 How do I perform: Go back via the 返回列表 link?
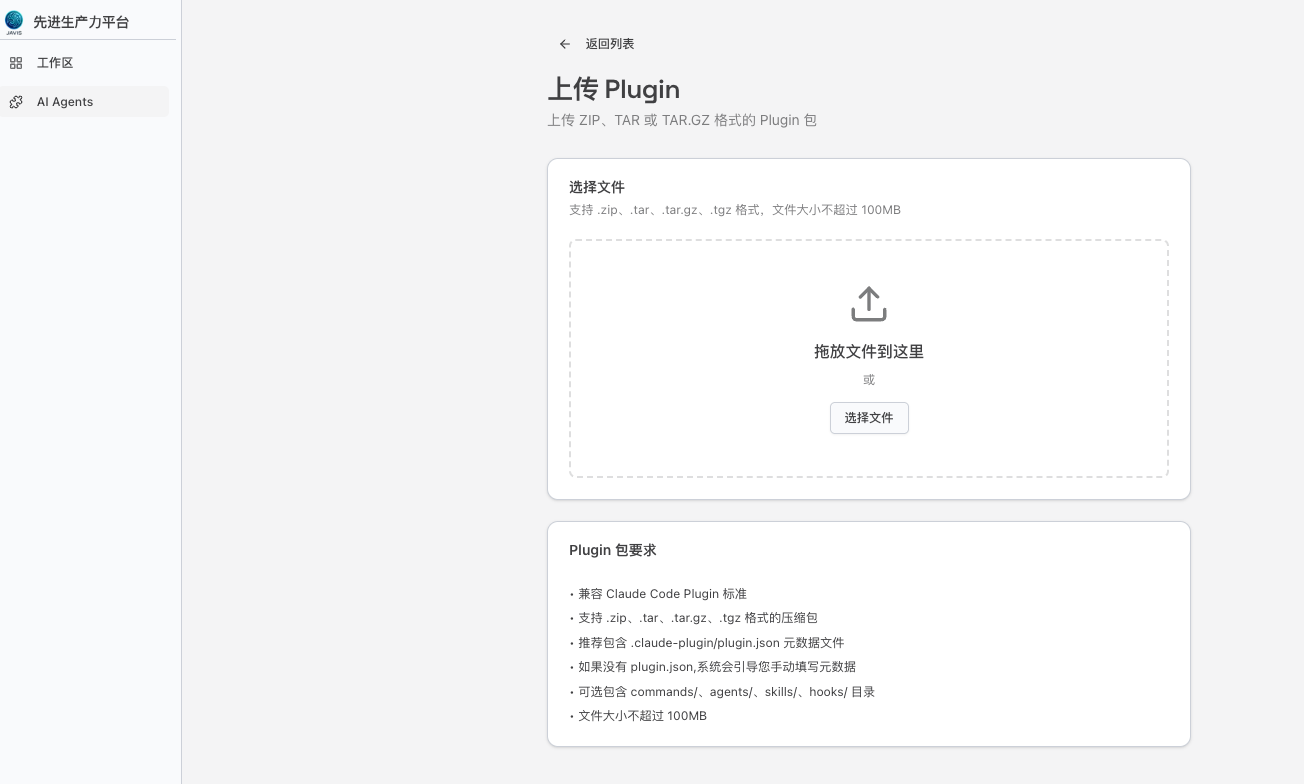[x=609, y=44]
